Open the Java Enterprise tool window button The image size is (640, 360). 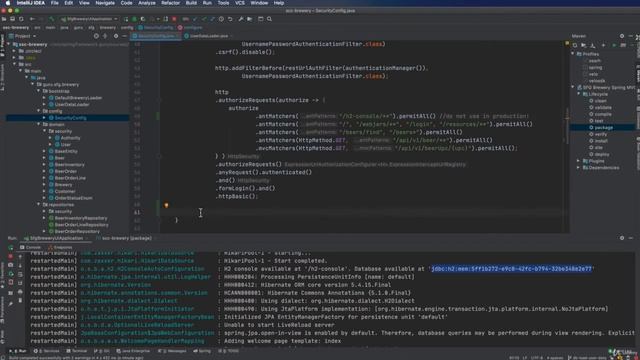(x=133, y=351)
